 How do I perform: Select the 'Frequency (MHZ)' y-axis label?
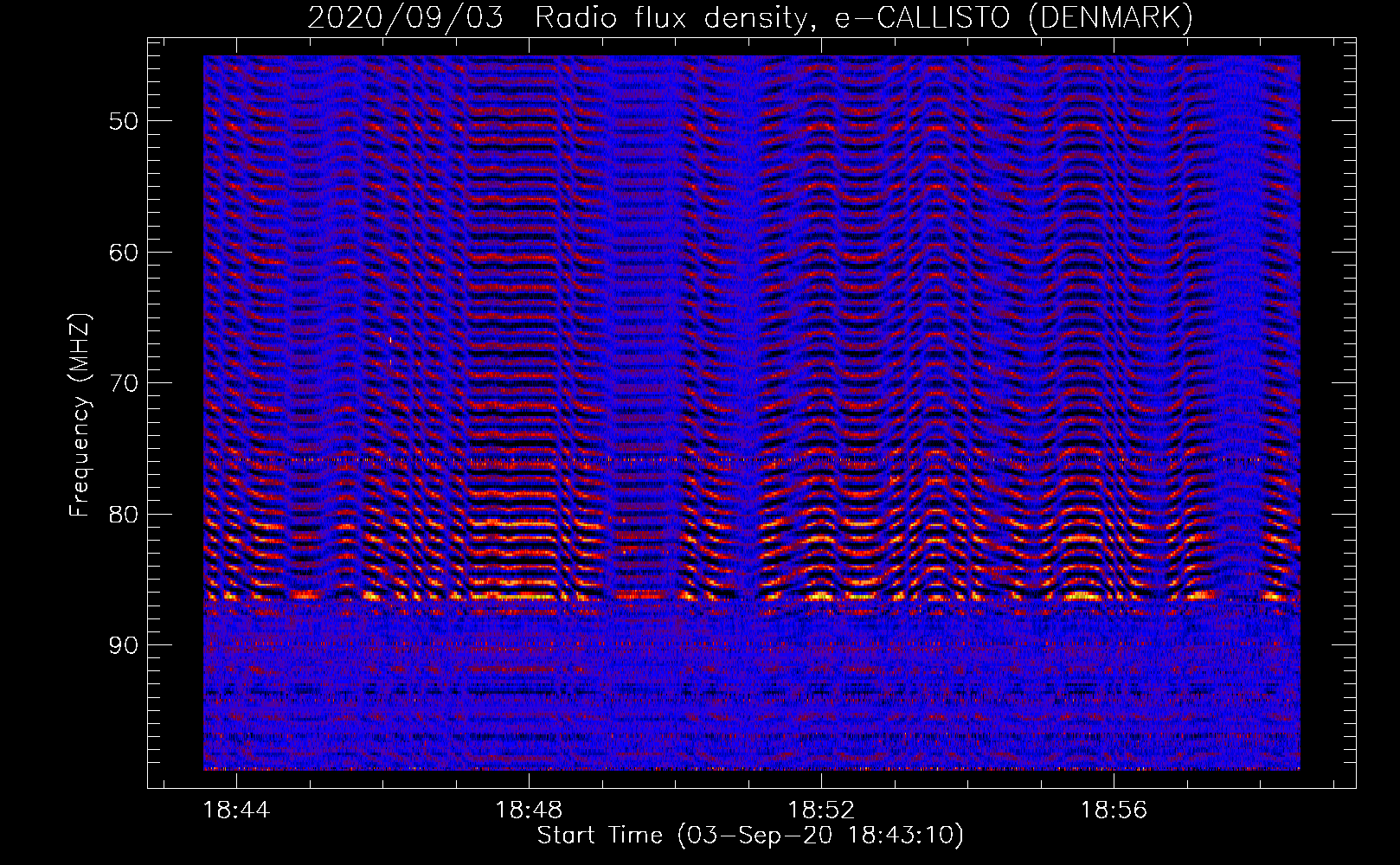tap(80, 415)
